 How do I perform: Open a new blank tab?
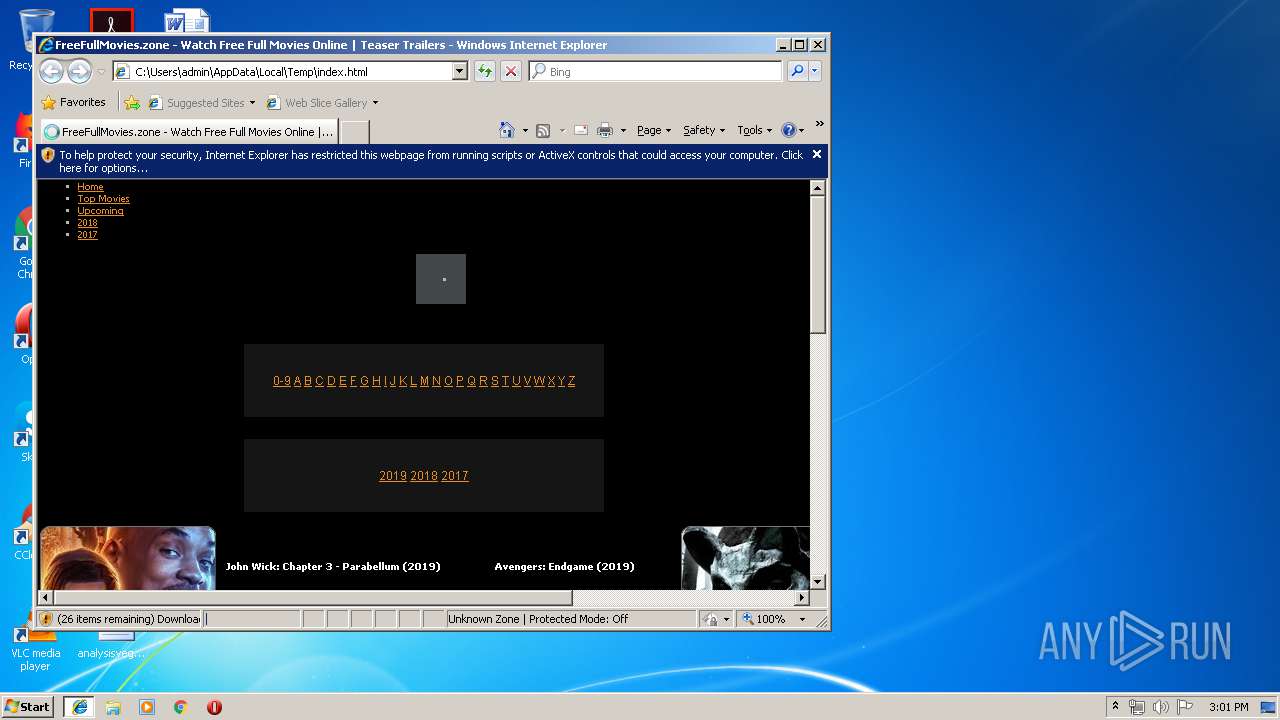354,132
